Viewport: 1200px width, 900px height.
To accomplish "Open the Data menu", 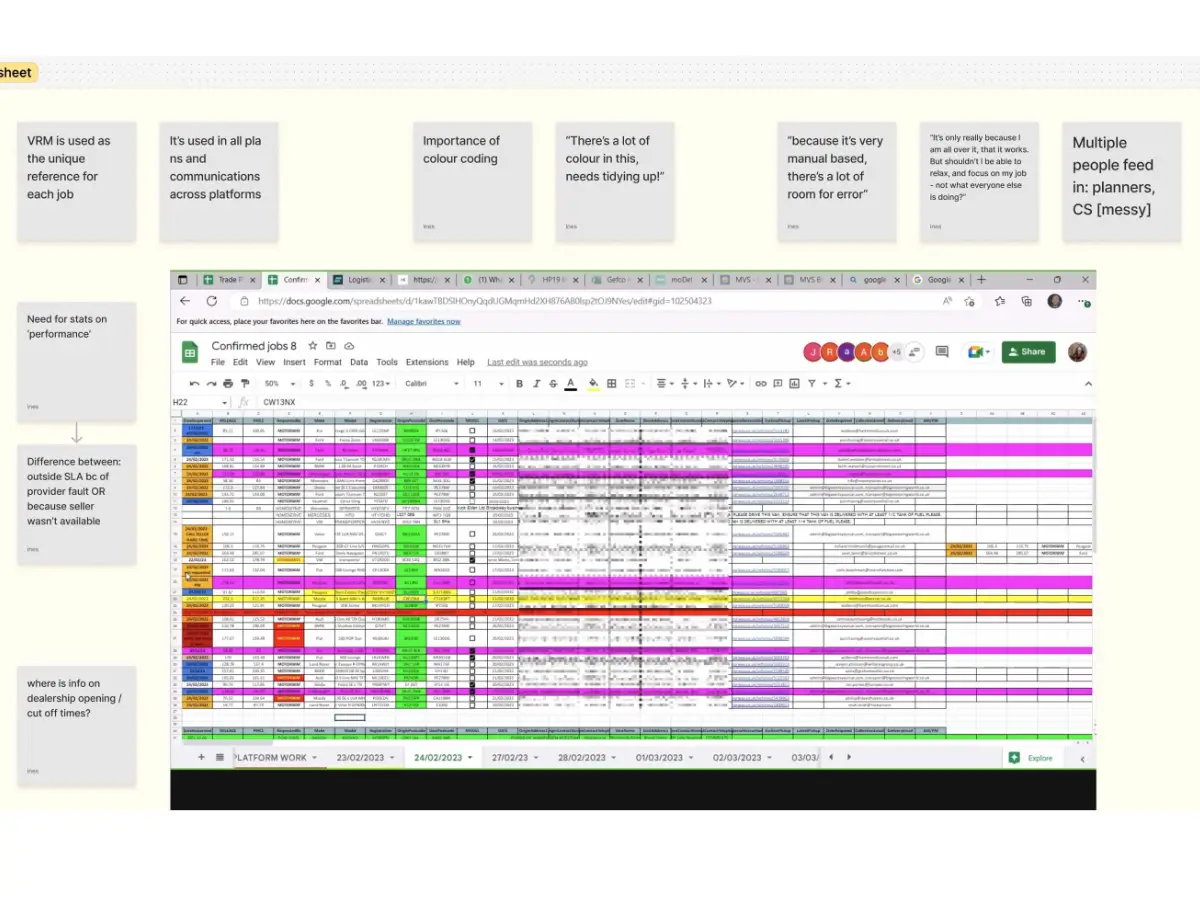I will (359, 362).
